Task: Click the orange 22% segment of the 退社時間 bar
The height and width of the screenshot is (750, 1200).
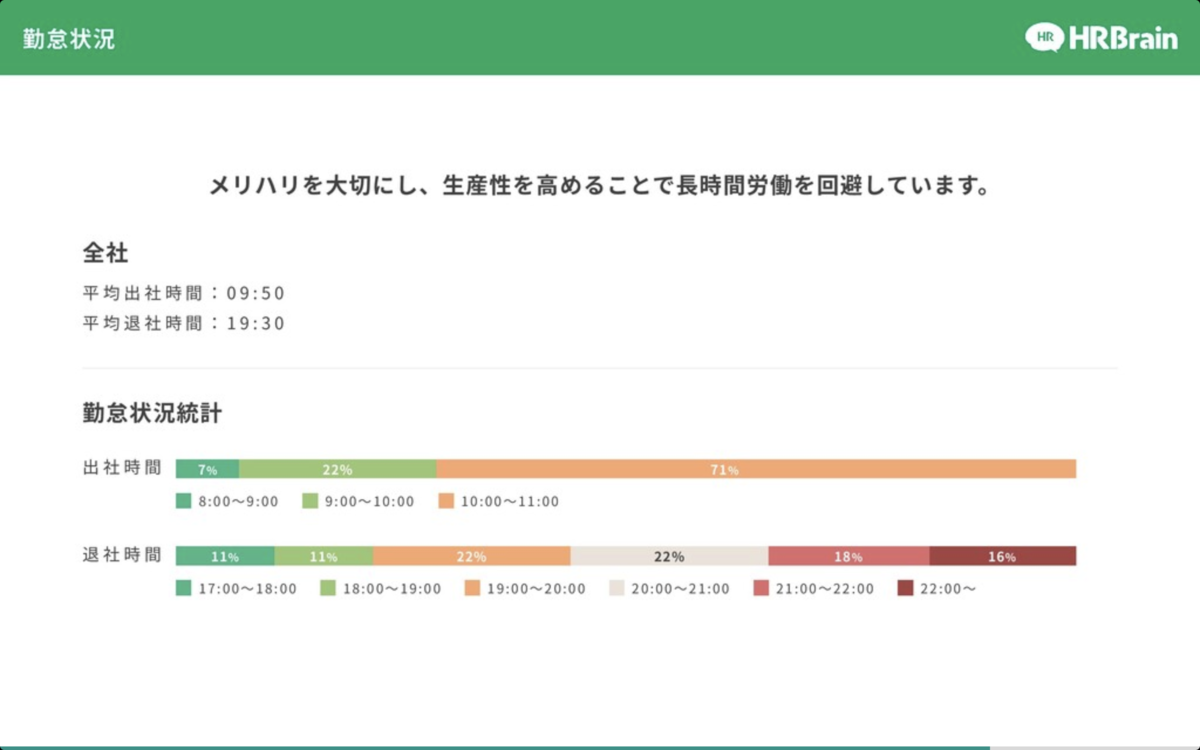Action: point(472,556)
